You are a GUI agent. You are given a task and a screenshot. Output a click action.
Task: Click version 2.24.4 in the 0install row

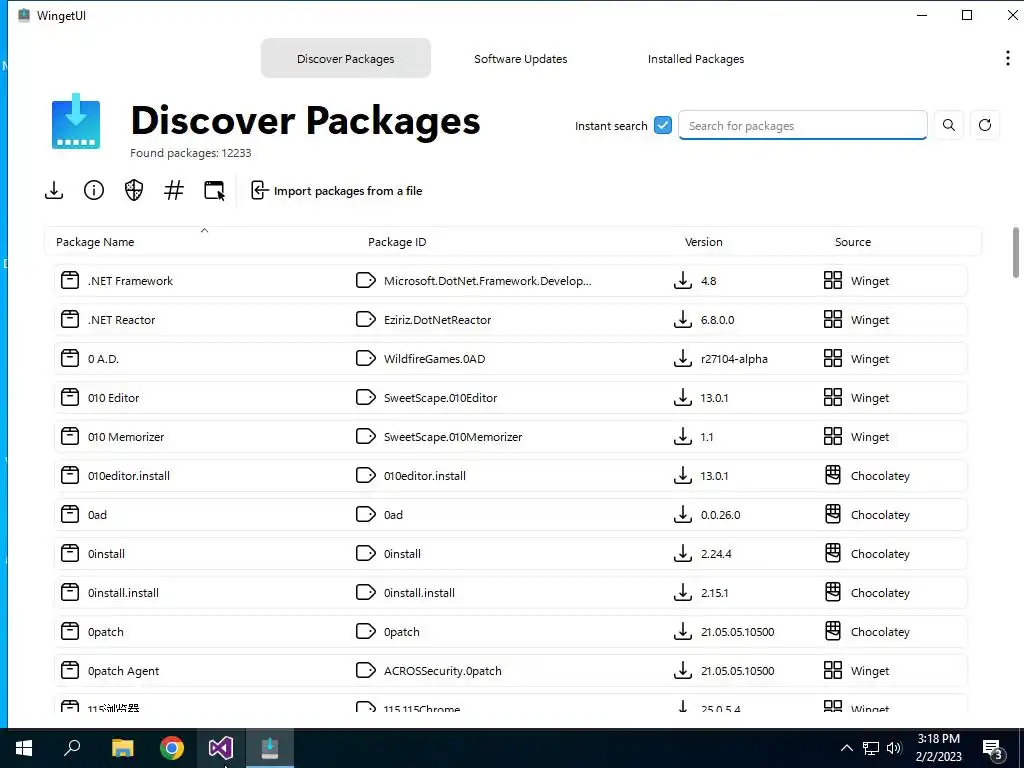click(x=716, y=554)
